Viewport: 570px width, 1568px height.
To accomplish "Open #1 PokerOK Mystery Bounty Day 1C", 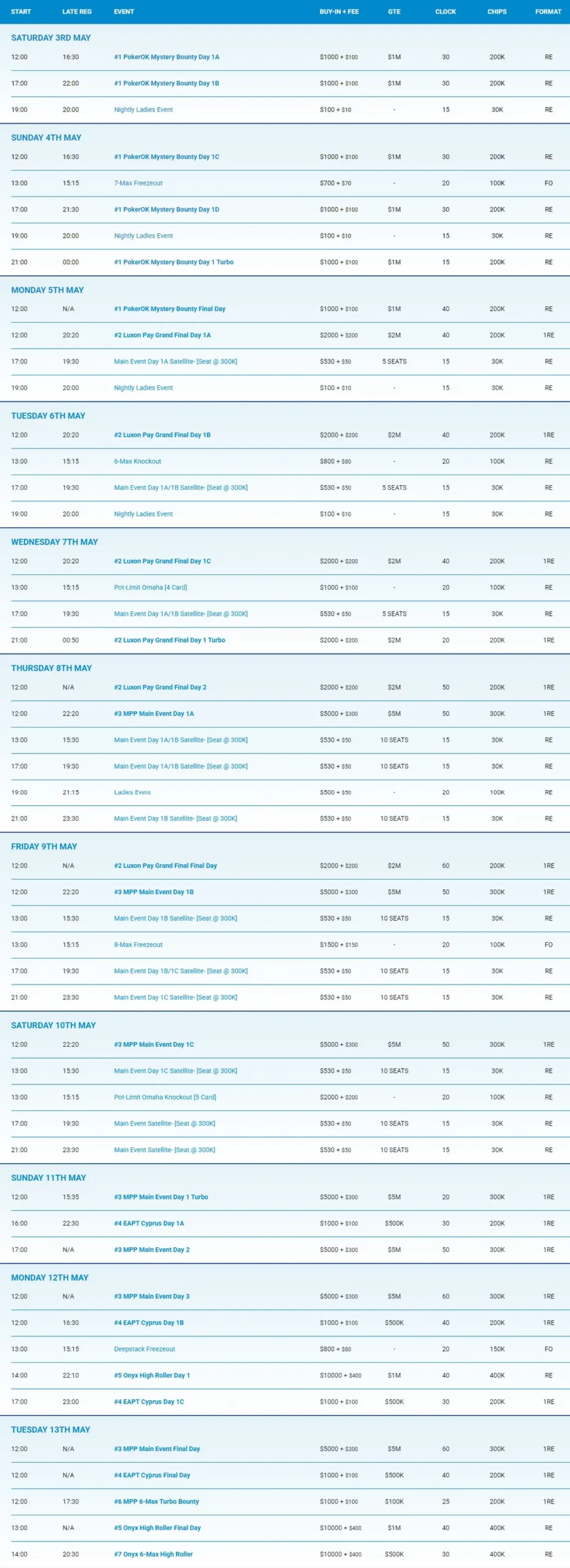I will pyautogui.click(x=167, y=157).
